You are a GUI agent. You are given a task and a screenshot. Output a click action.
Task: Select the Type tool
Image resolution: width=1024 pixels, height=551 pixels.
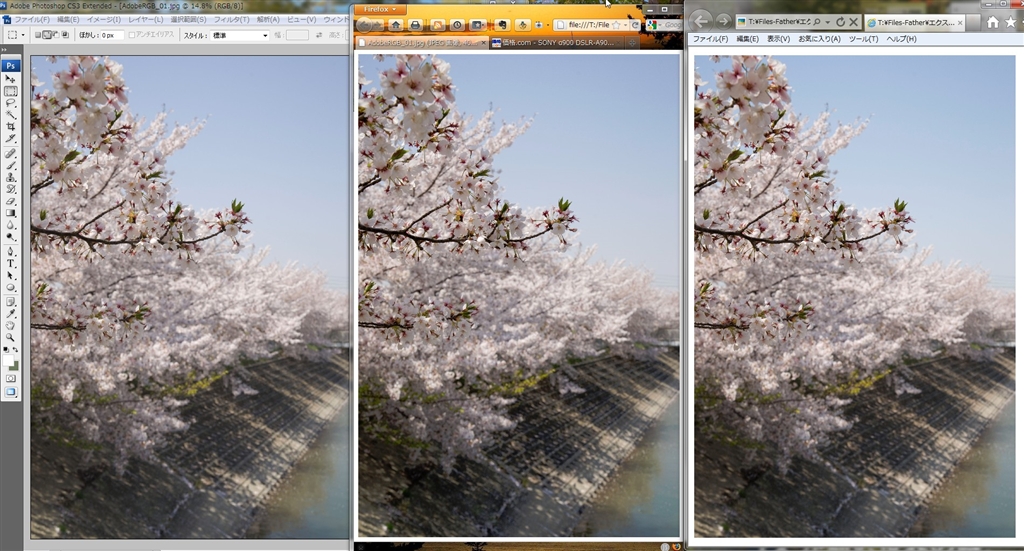(x=10, y=264)
